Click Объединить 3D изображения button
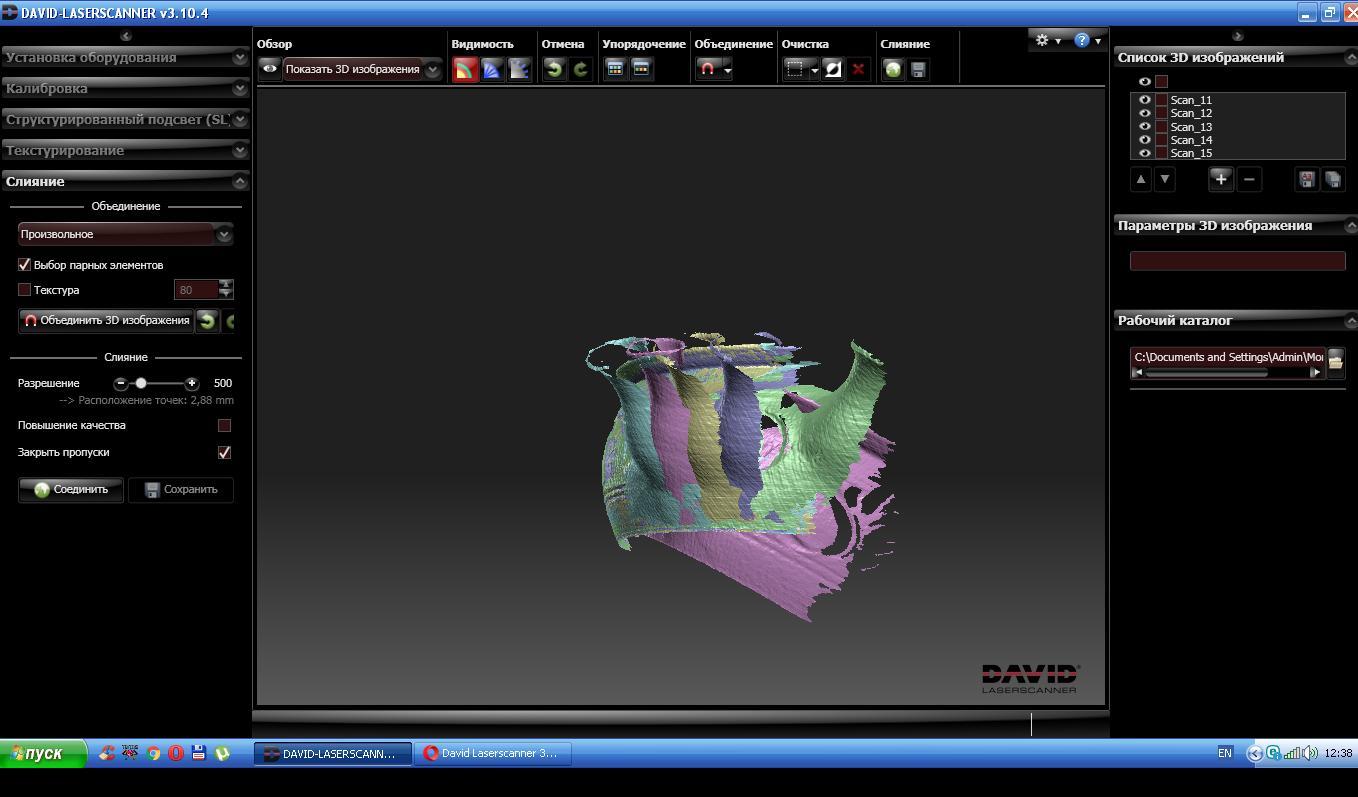 (106, 320)
